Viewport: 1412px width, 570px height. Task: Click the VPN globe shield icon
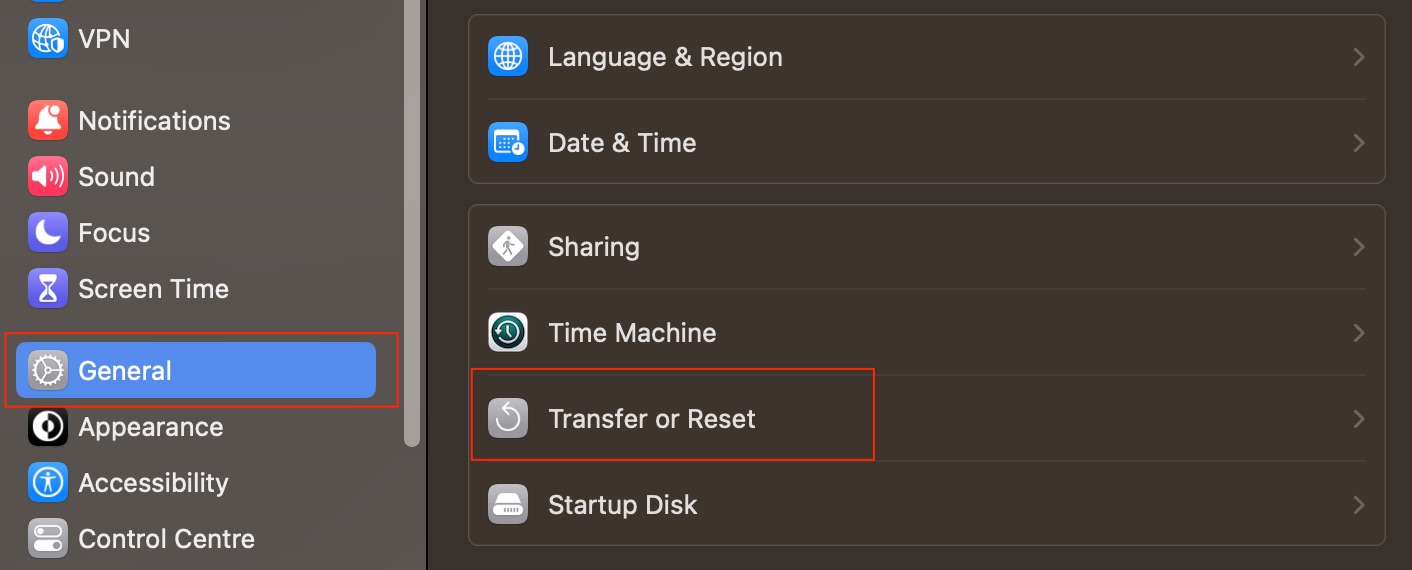pos(48,39)
